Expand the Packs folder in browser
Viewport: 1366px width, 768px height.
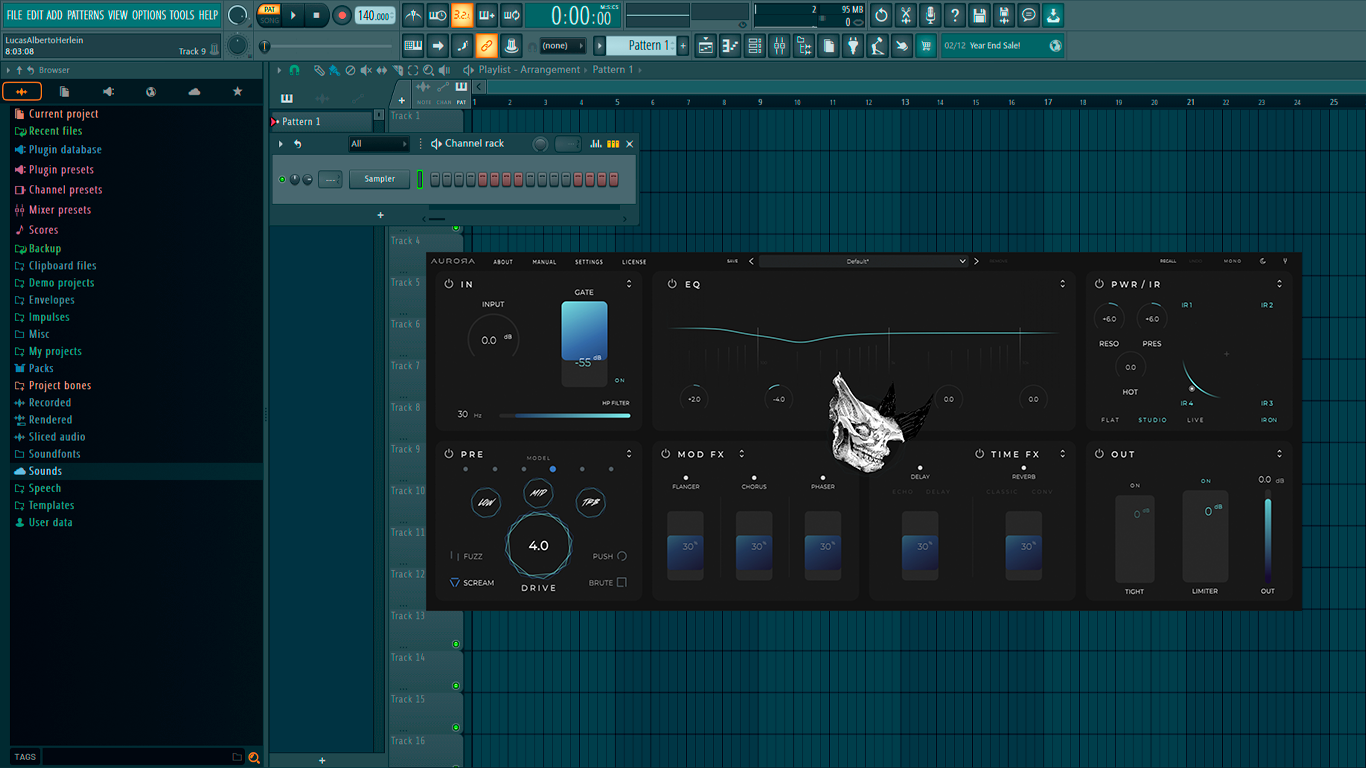click(41, 368)
